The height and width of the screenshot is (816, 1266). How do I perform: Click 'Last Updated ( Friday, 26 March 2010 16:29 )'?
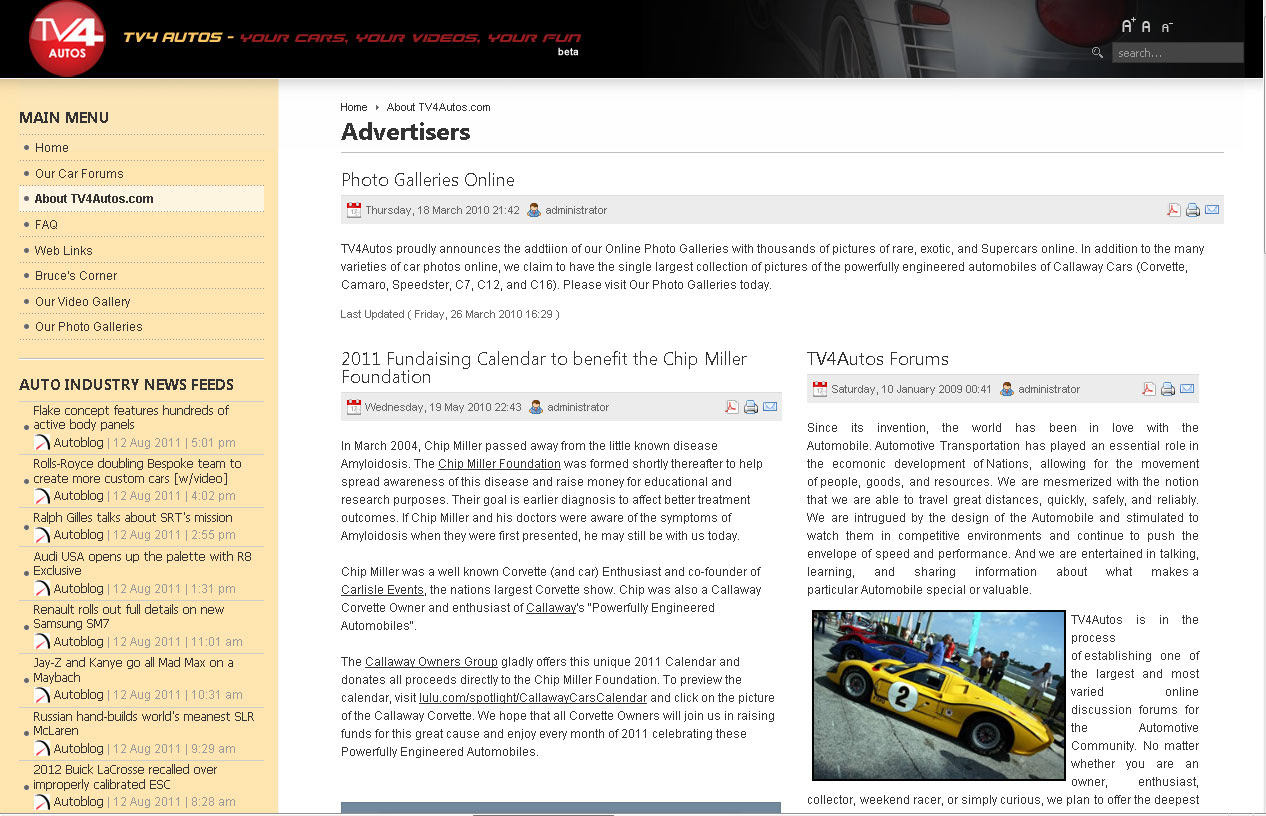(x=450, y=314)
